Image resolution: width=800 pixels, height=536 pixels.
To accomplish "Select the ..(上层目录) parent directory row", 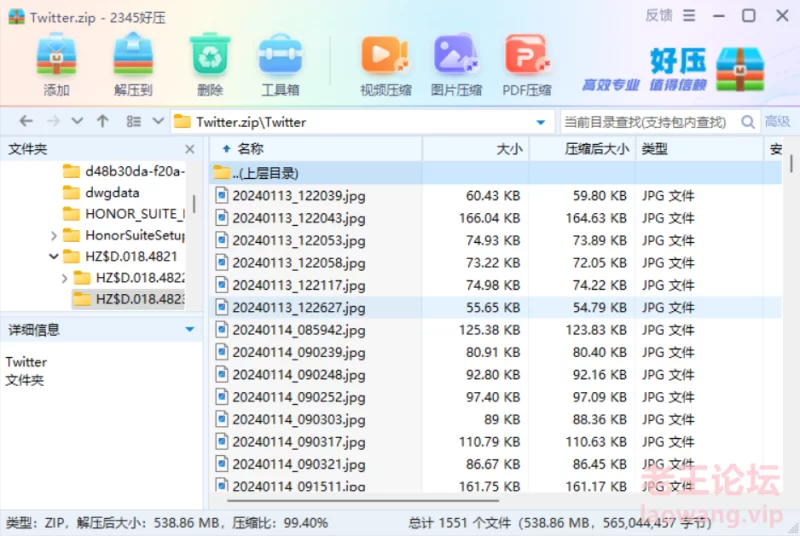I will [x=495, y=173].
